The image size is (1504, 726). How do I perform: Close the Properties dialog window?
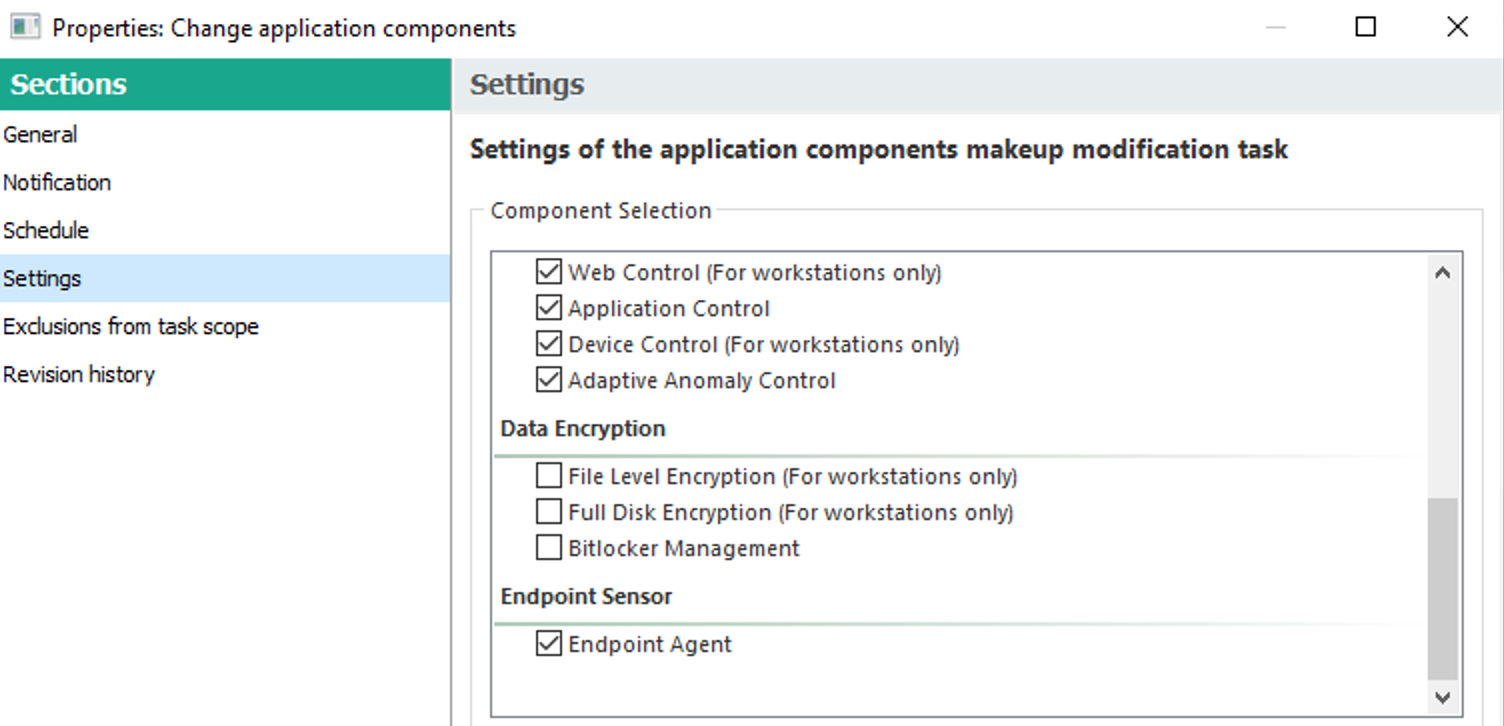[x=1457, y=27]
